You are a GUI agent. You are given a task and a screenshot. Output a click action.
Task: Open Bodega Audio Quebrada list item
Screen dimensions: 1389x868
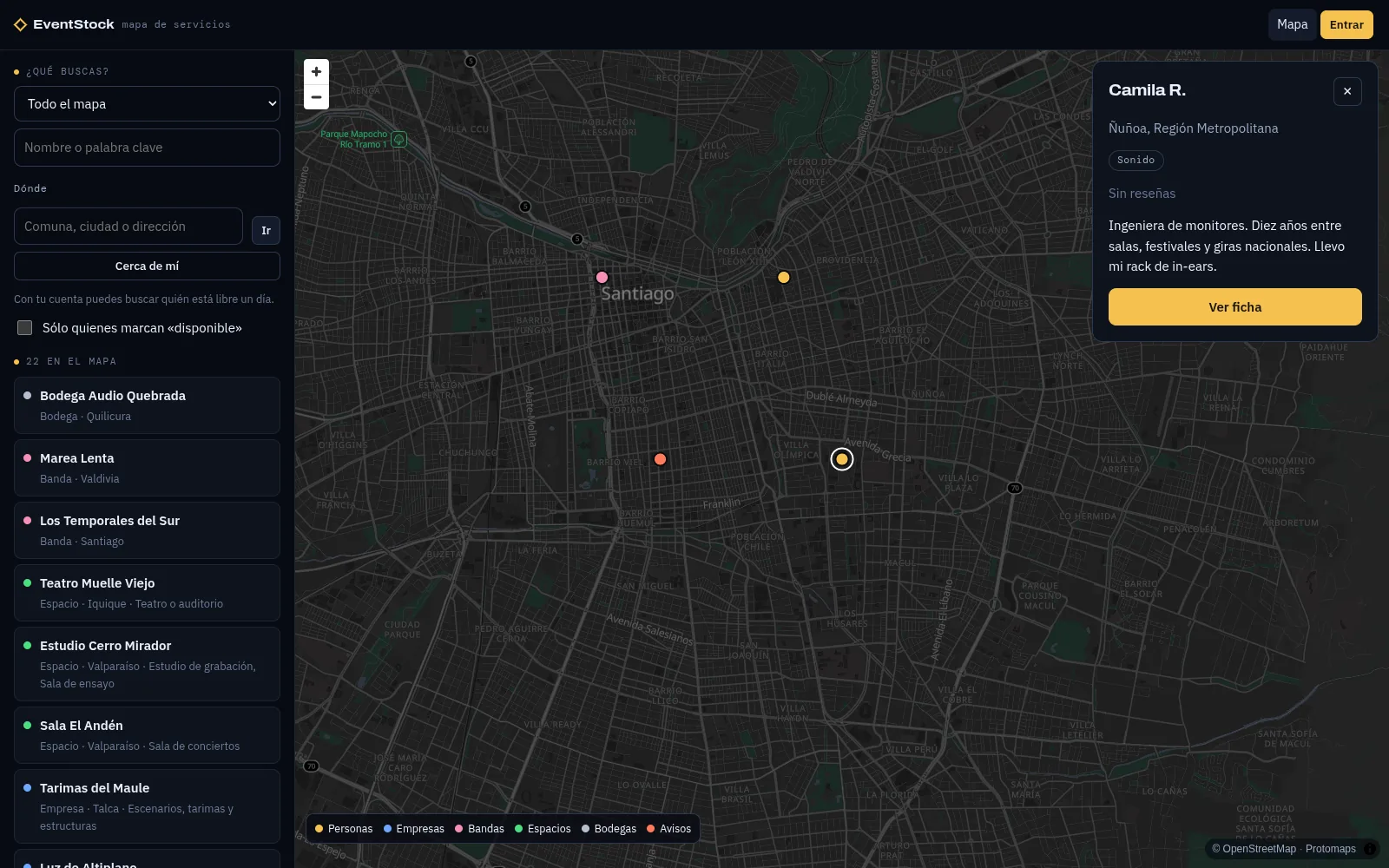147,405
